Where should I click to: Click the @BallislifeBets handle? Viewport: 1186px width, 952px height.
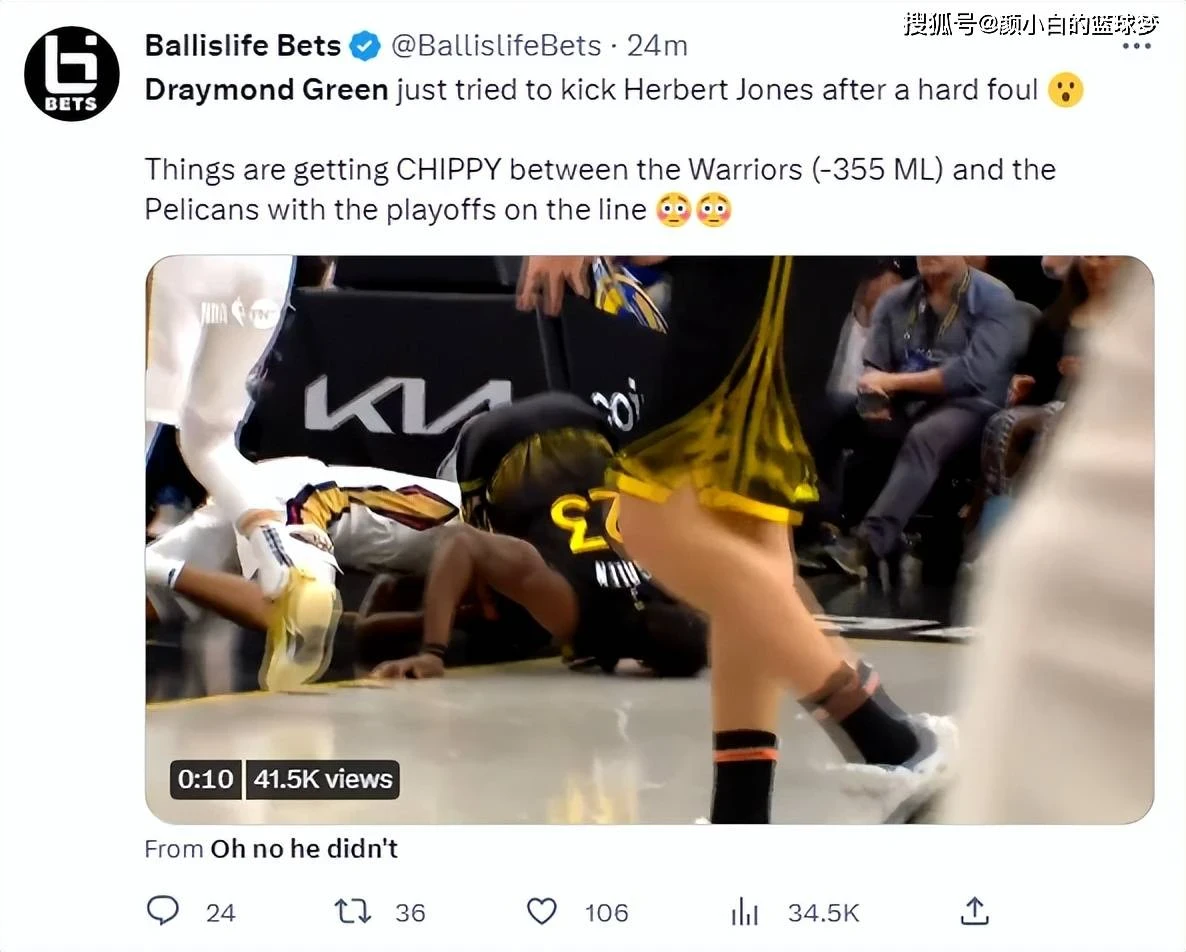tap(496, 46)
